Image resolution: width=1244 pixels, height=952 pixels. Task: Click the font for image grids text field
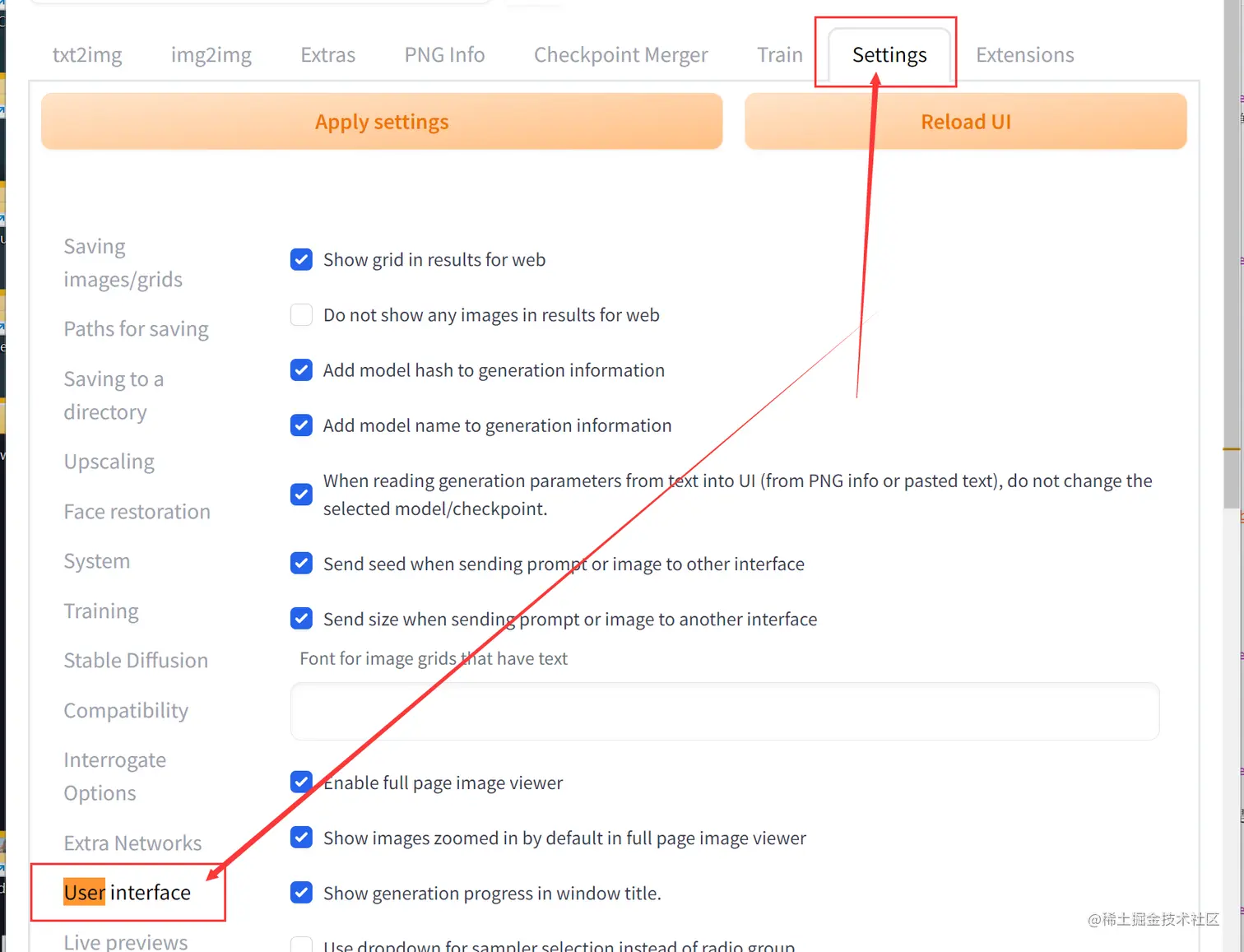pos(725,711)
